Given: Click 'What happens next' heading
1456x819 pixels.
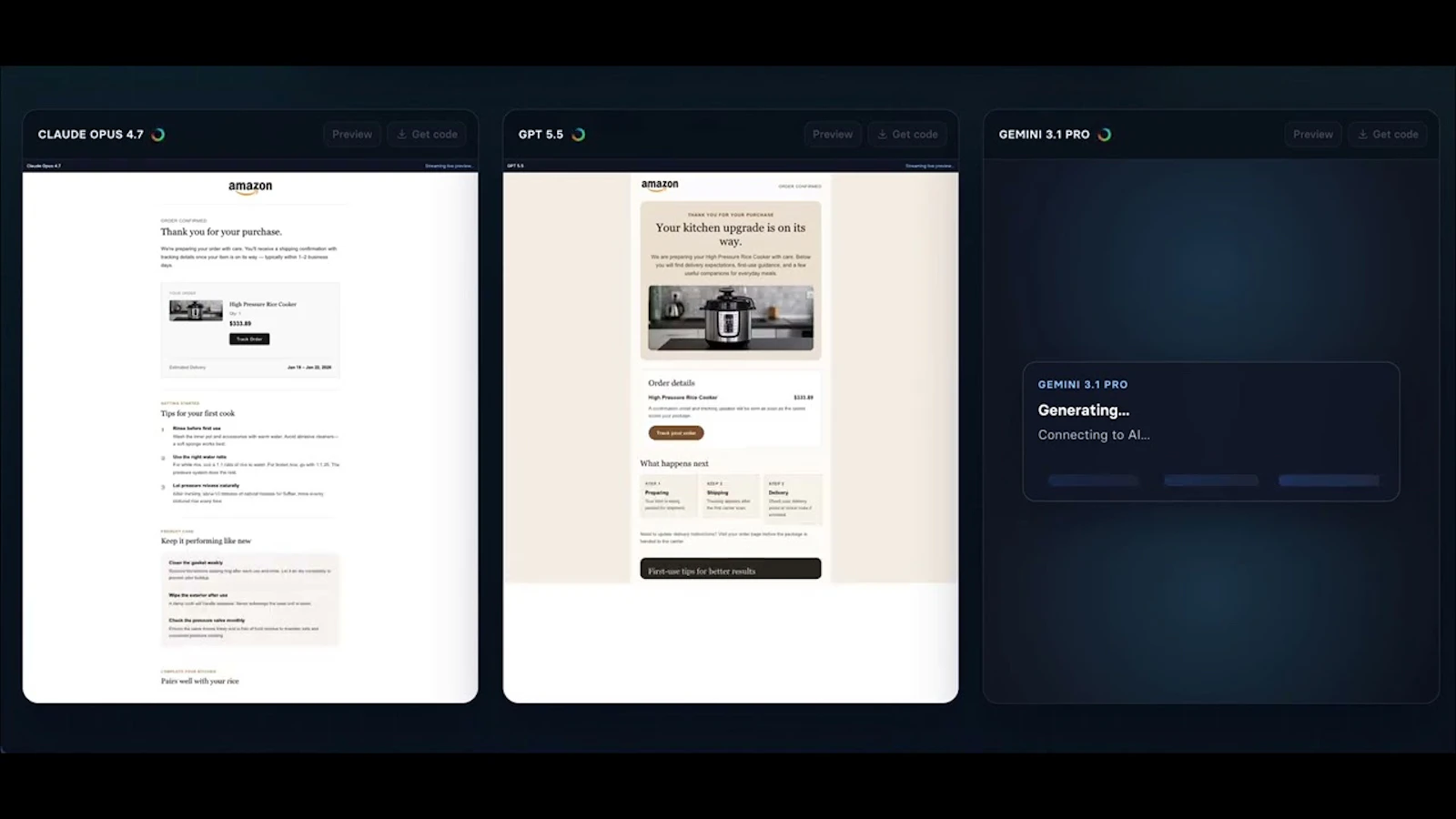Looking at the screenshot, I should pyautogui.click(x=674, y=463).
